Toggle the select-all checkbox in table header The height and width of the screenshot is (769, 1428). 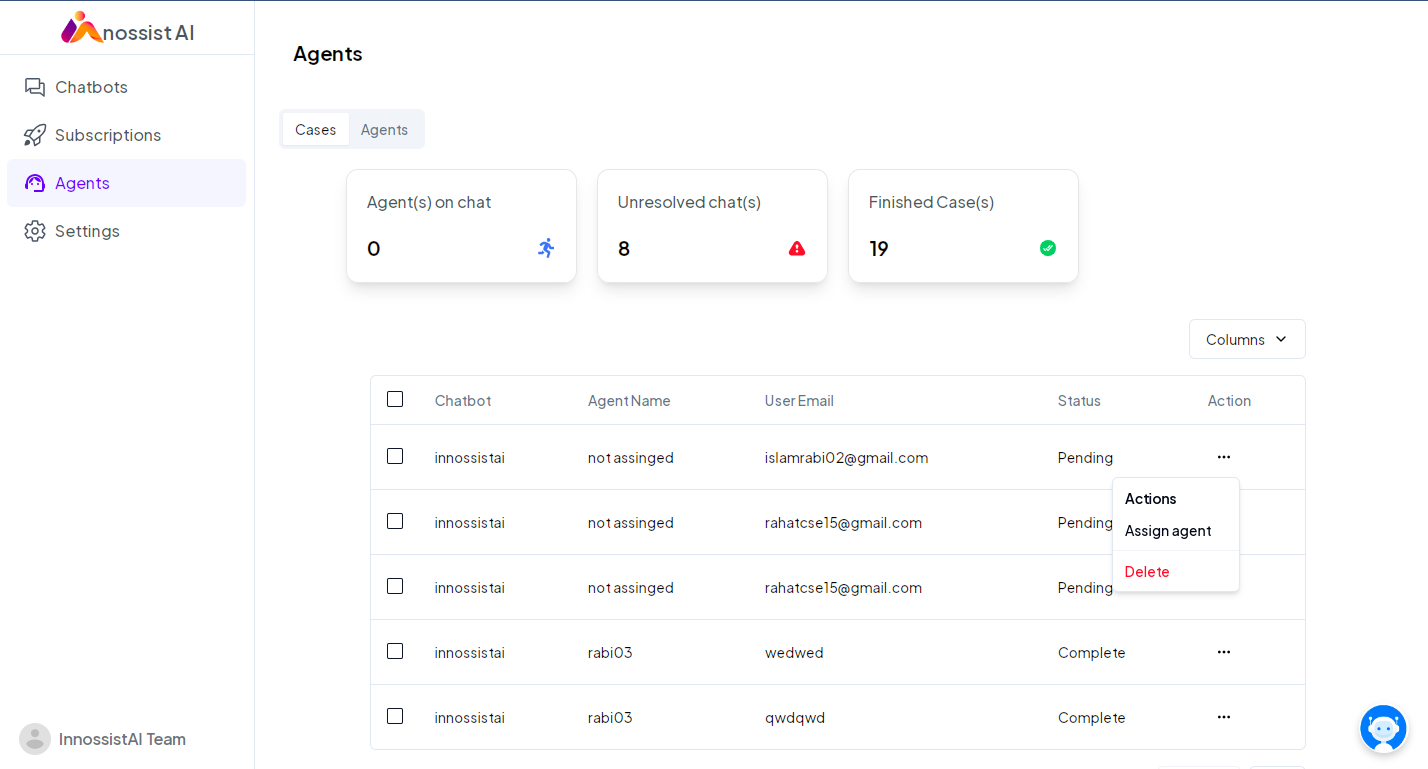click(395, 399)
